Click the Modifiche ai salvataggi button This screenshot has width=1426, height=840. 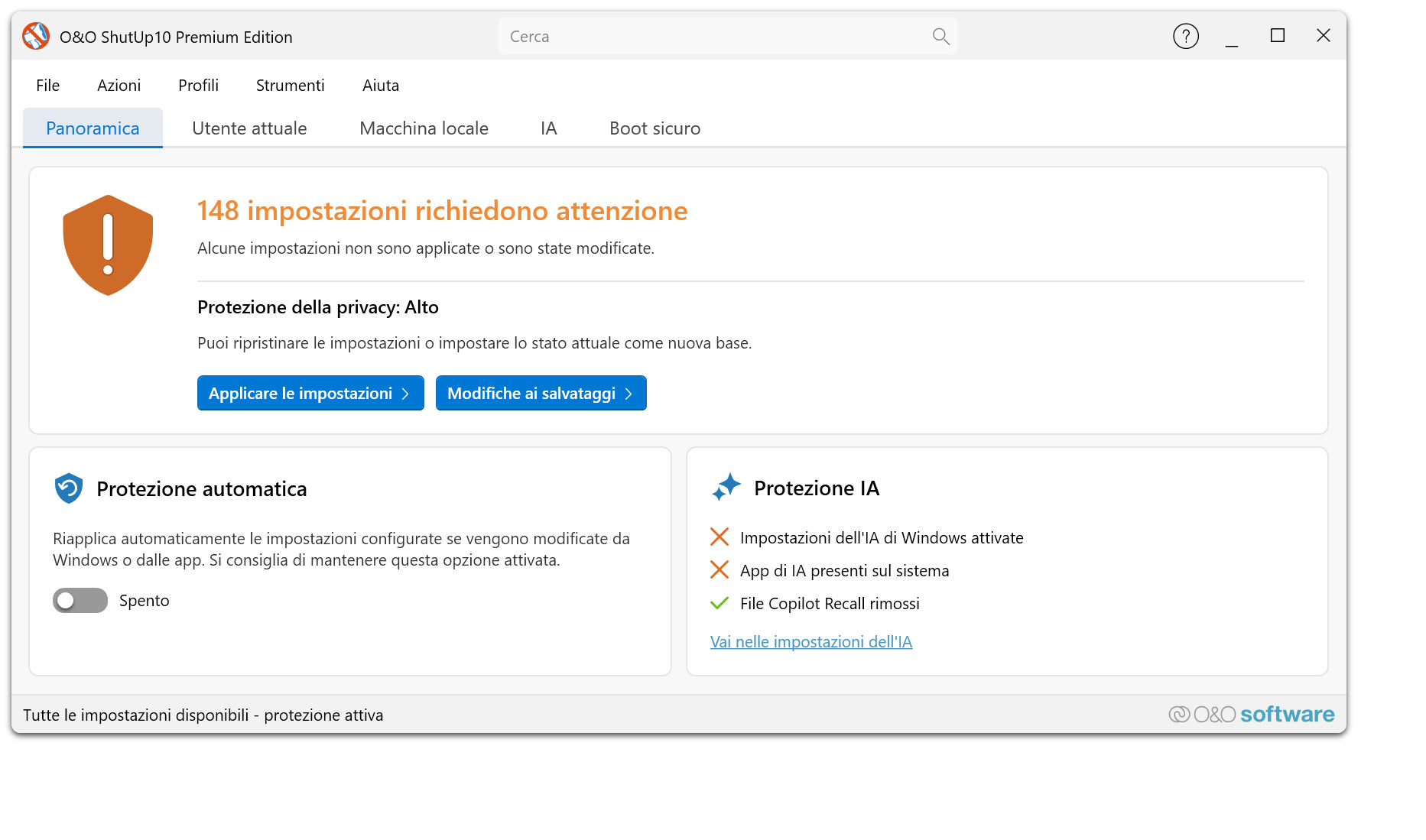(541, 393)
